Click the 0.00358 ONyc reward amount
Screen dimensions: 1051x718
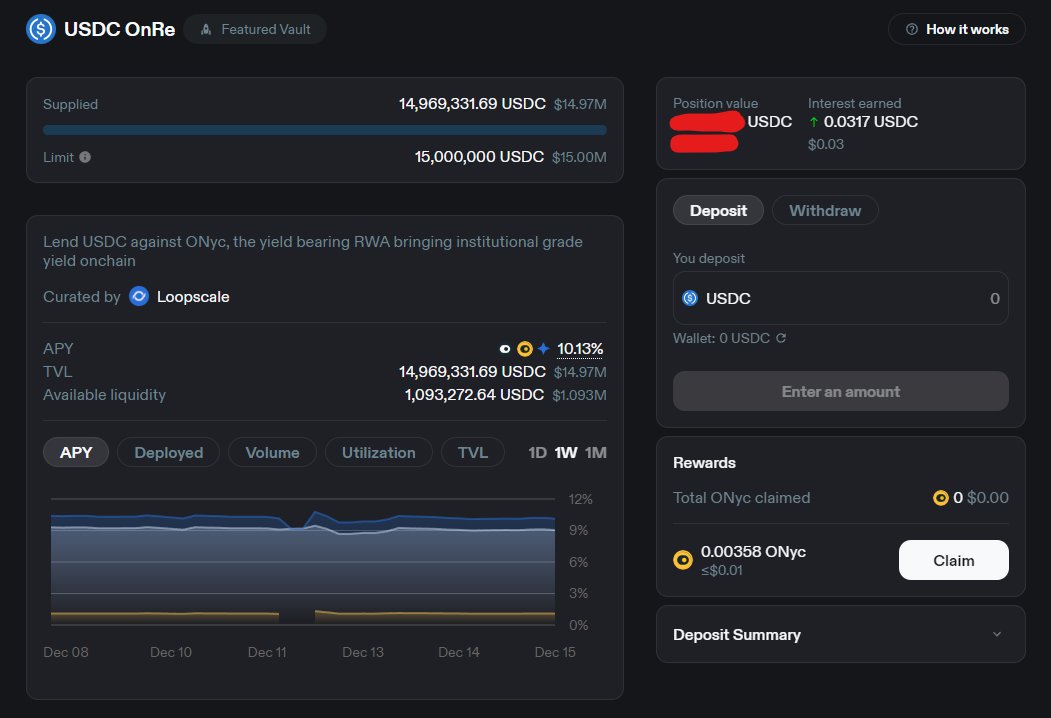click(x=753, y=552)
